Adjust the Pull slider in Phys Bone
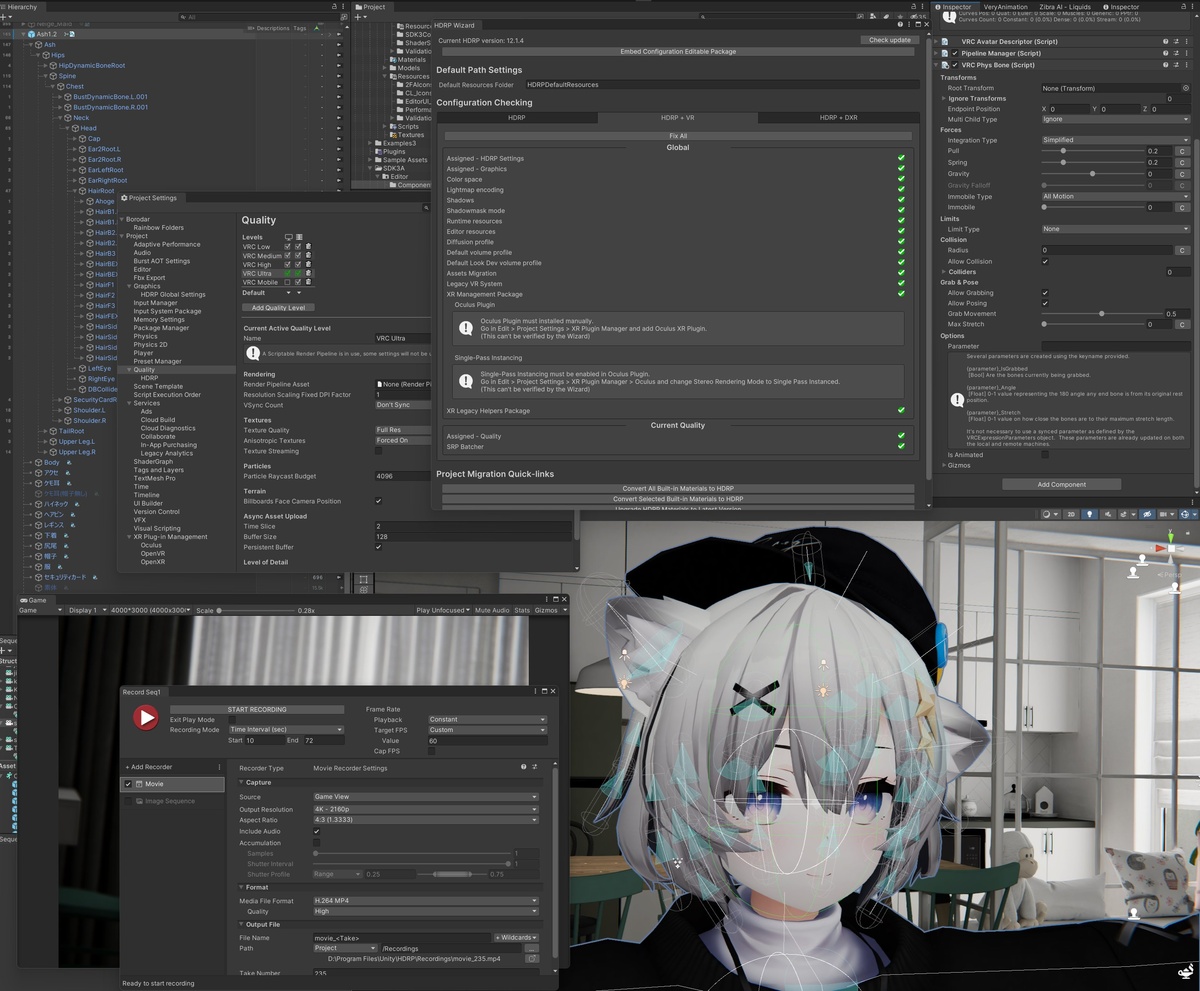Viewport: 1200px width, 991px height. pos(1091,151)
